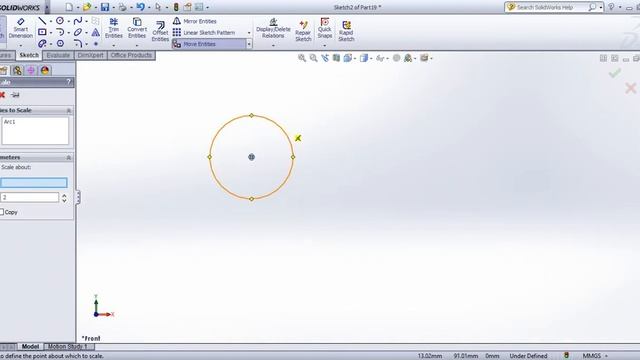Select the Line sketch tool
This screenshot has height=360, width=640.
pyautogui.click(x=42, y=21)
